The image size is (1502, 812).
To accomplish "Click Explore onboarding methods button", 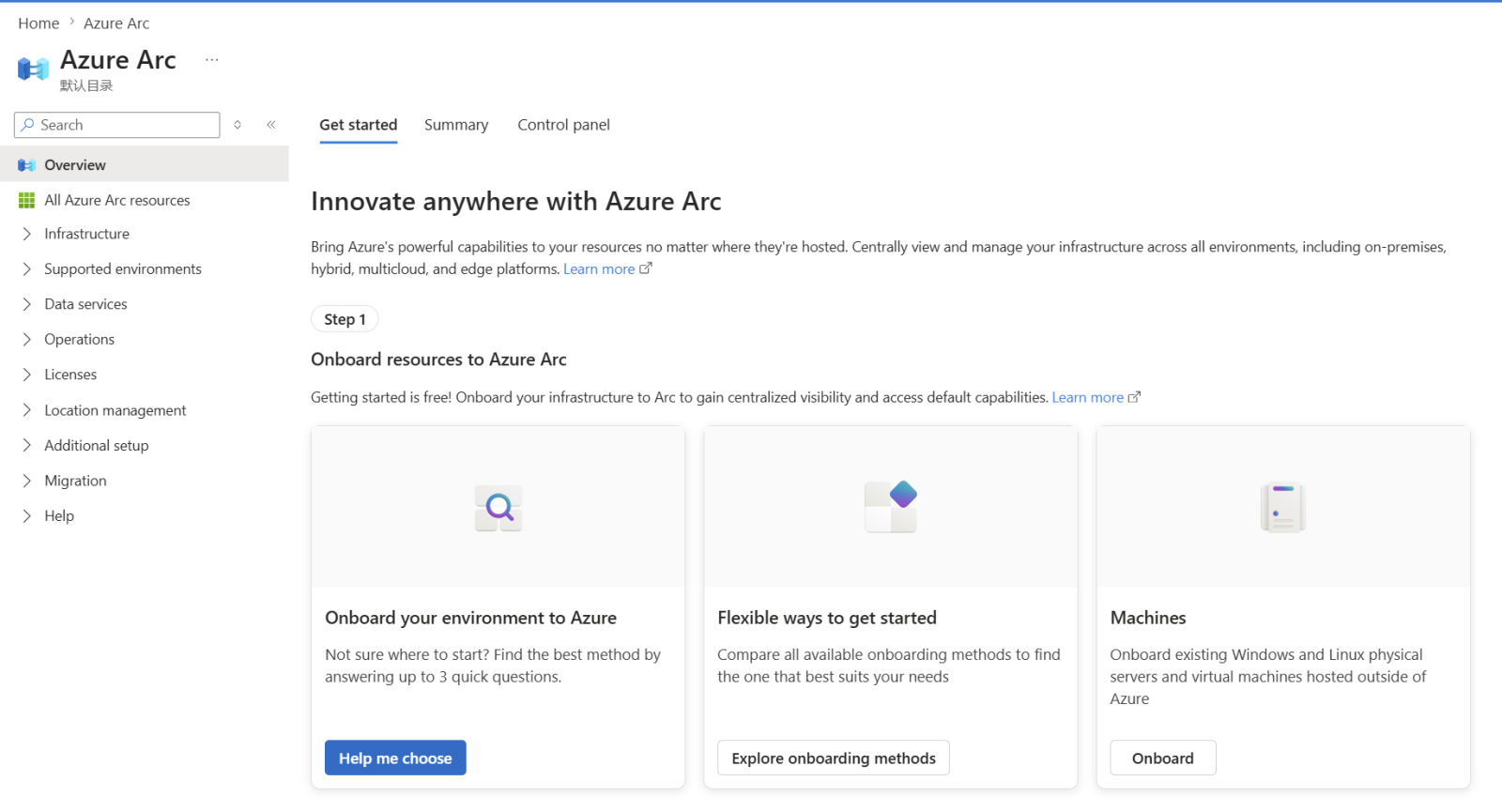I will click(834, 758).
